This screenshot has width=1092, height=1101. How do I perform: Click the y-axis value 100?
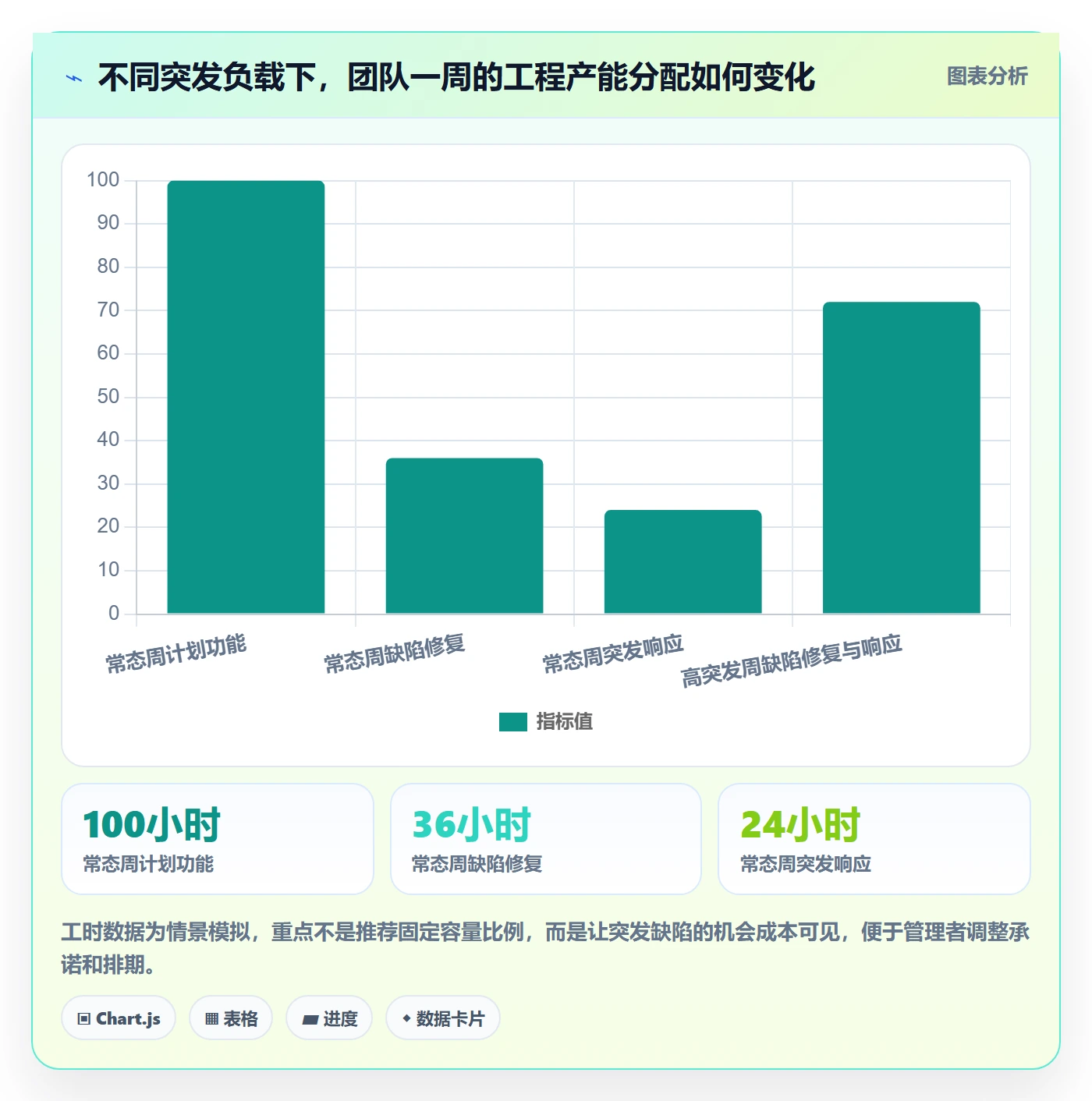point(103,180)
